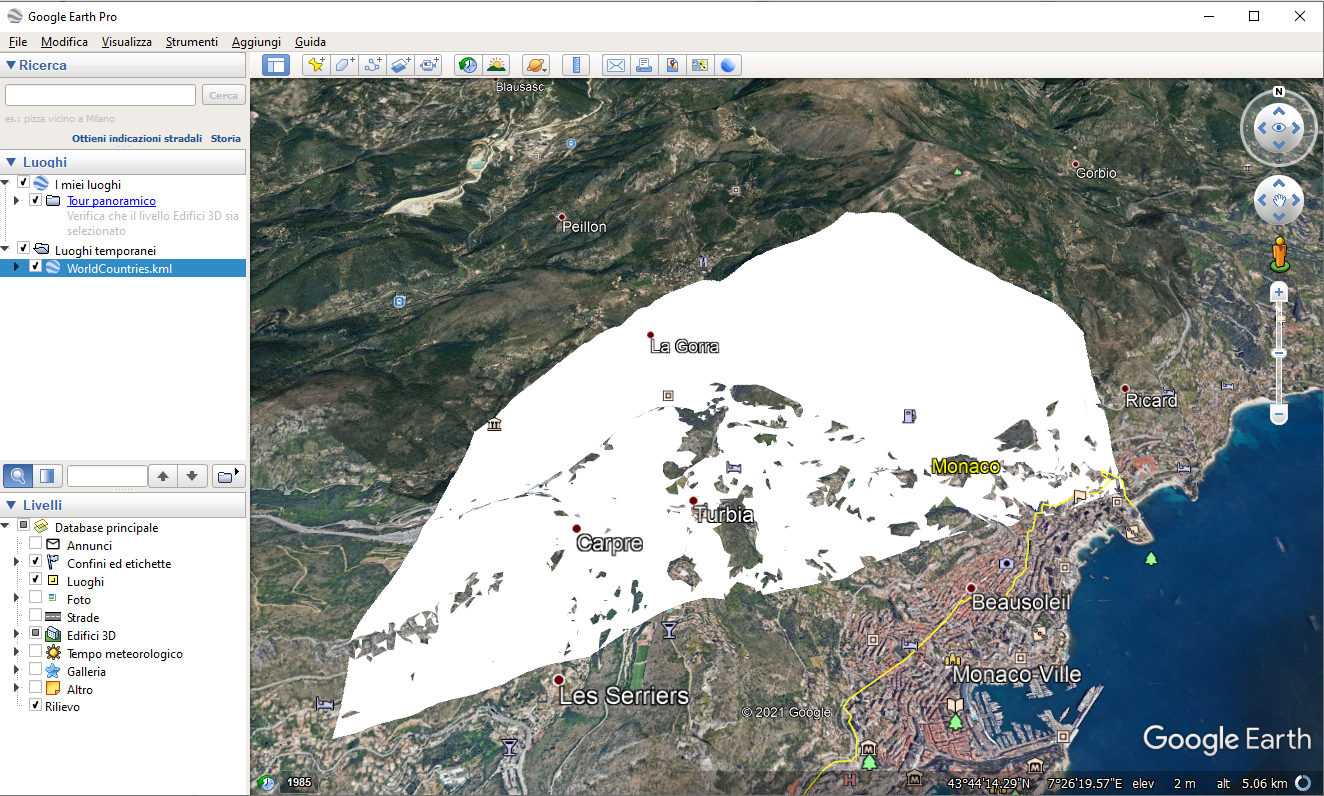Click the Cerca search button
This screenshot has height=796, width=1324.
pos(223,95)
